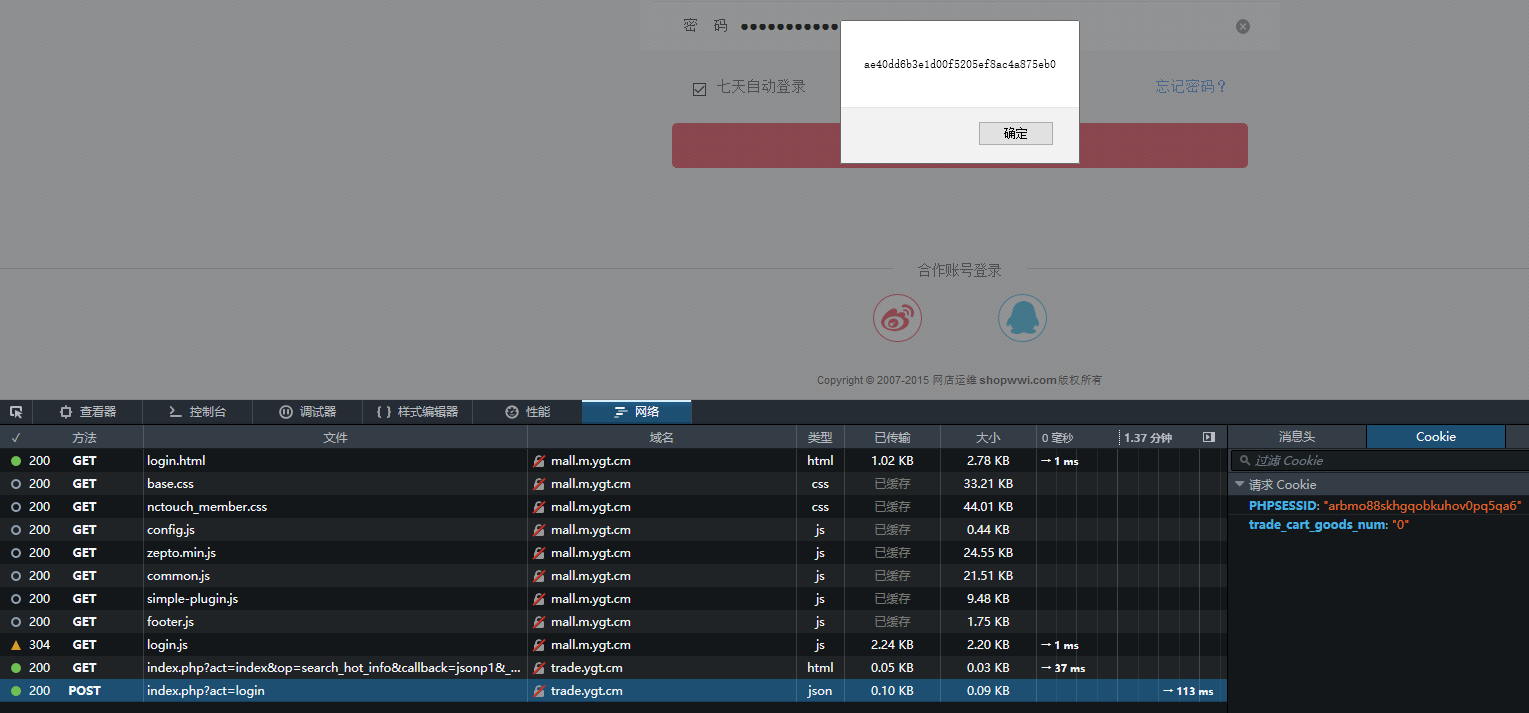Click the element picker icon in devtools
Viewport: 1529px width, 713px height.
[x=16, y=412]
